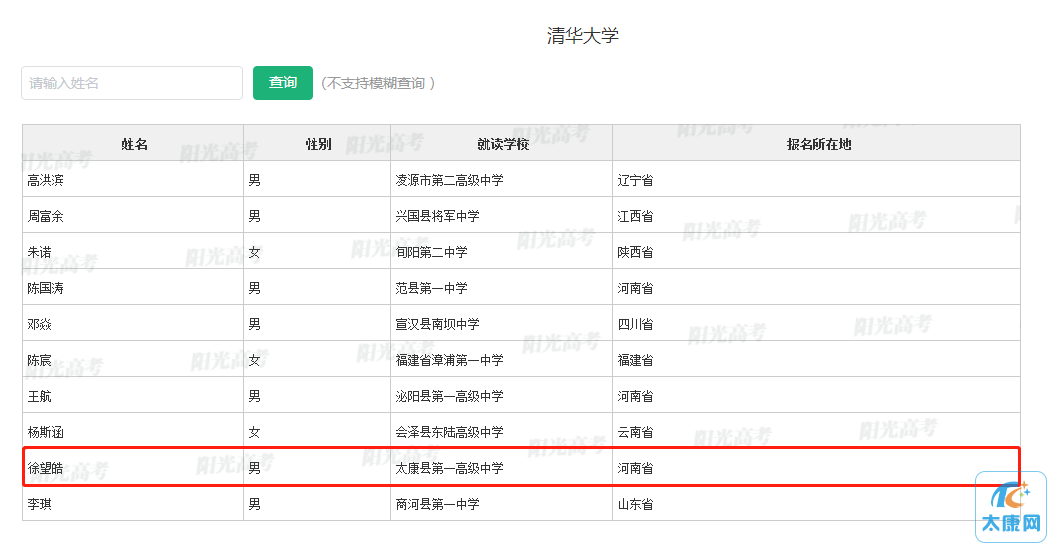1052x548 pixels.
Task: Select the name 周富余
Action: (x=46, y=216)
